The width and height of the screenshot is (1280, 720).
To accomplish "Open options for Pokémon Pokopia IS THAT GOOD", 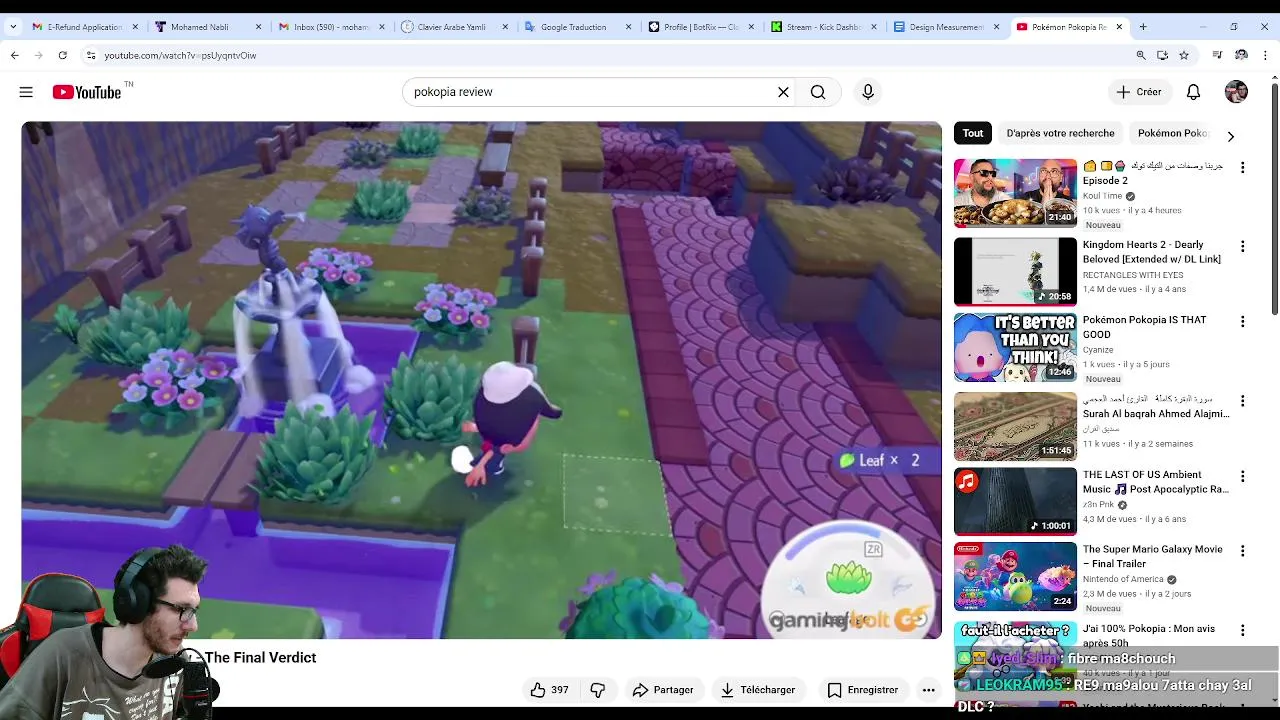I will click(1243, 322).
